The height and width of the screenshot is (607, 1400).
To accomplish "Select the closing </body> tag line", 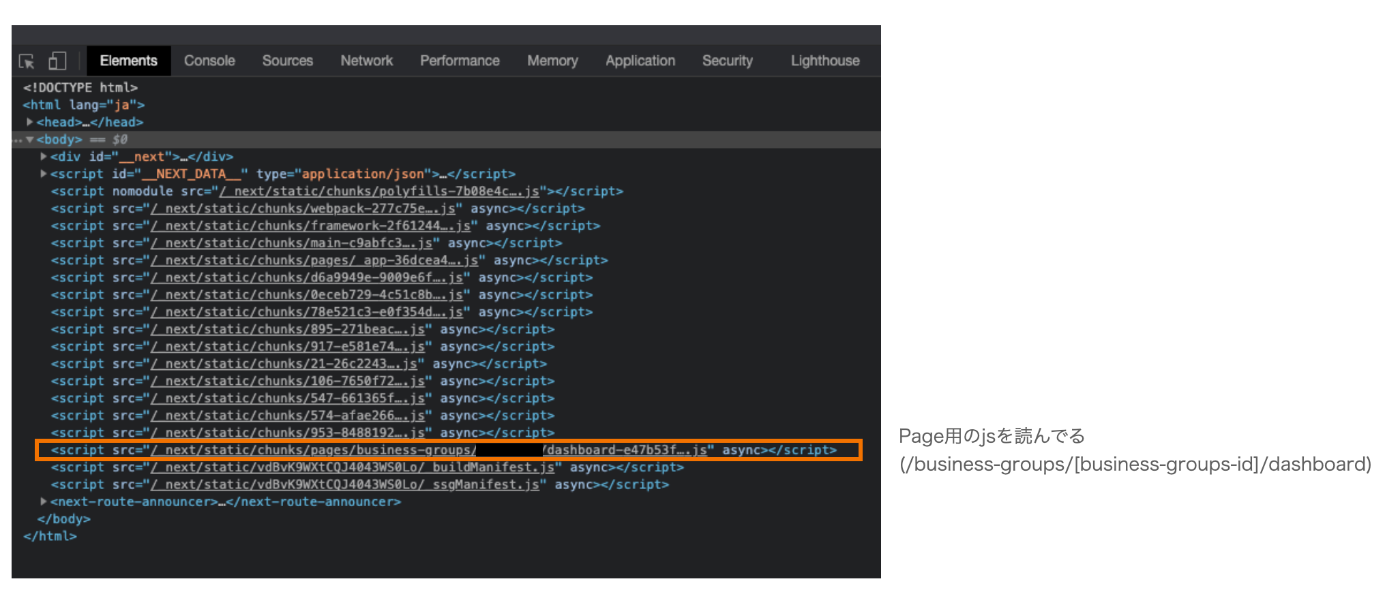I will [63, 519].
